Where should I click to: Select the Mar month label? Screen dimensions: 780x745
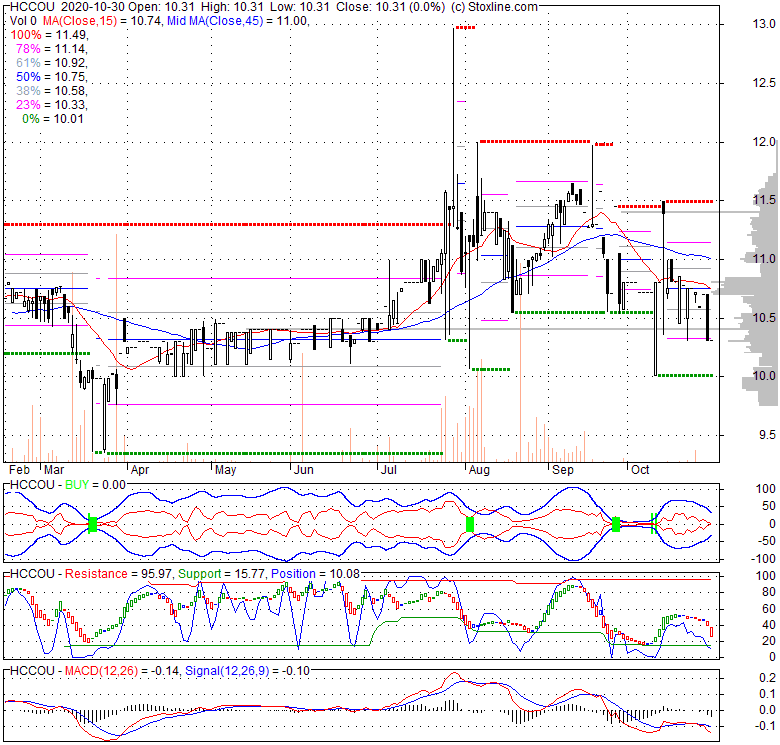pos(54,470)
